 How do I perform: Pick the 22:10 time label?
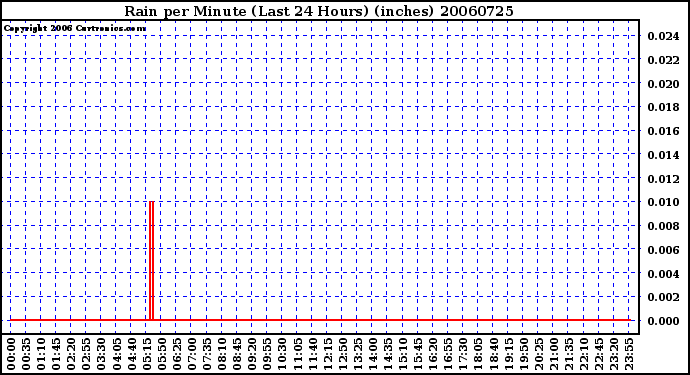tap(583, 354)
